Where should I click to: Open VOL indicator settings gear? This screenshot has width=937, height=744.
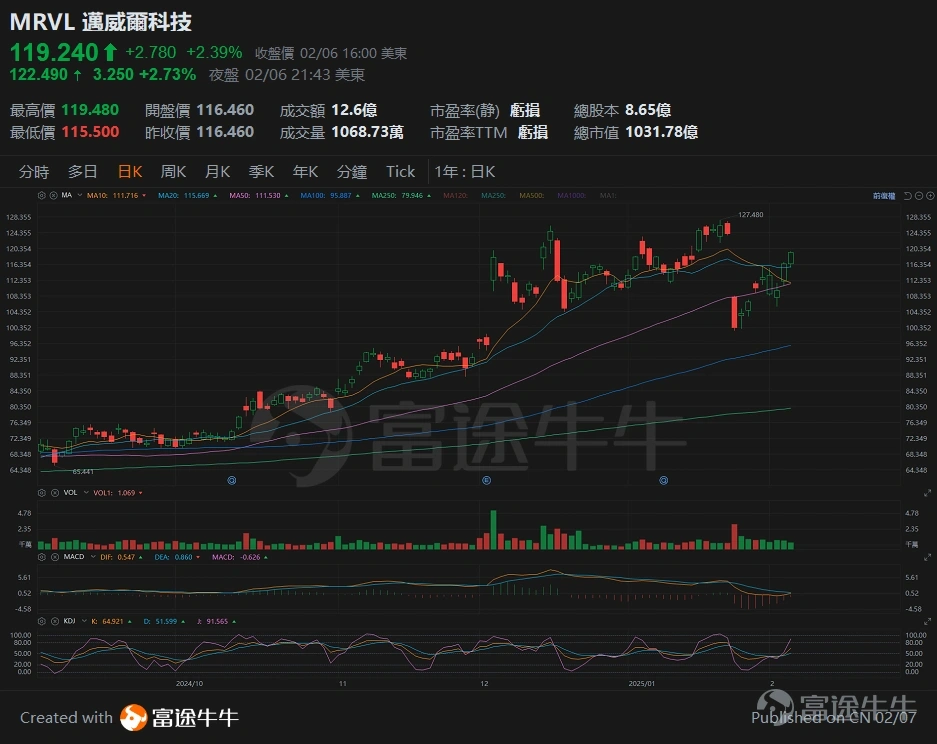pyautogui.click(x=42, y=493)
